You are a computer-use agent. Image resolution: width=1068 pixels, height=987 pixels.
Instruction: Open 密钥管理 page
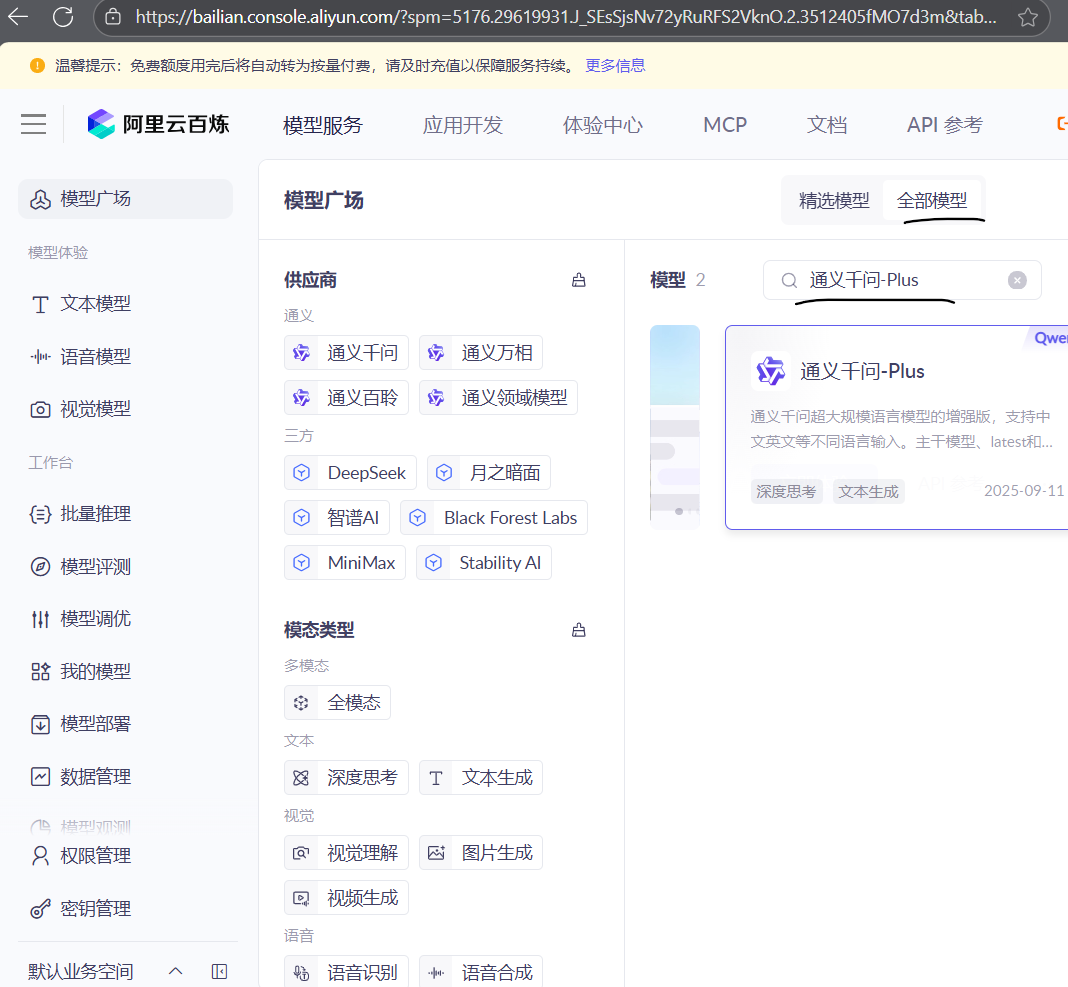pos(93,908)
